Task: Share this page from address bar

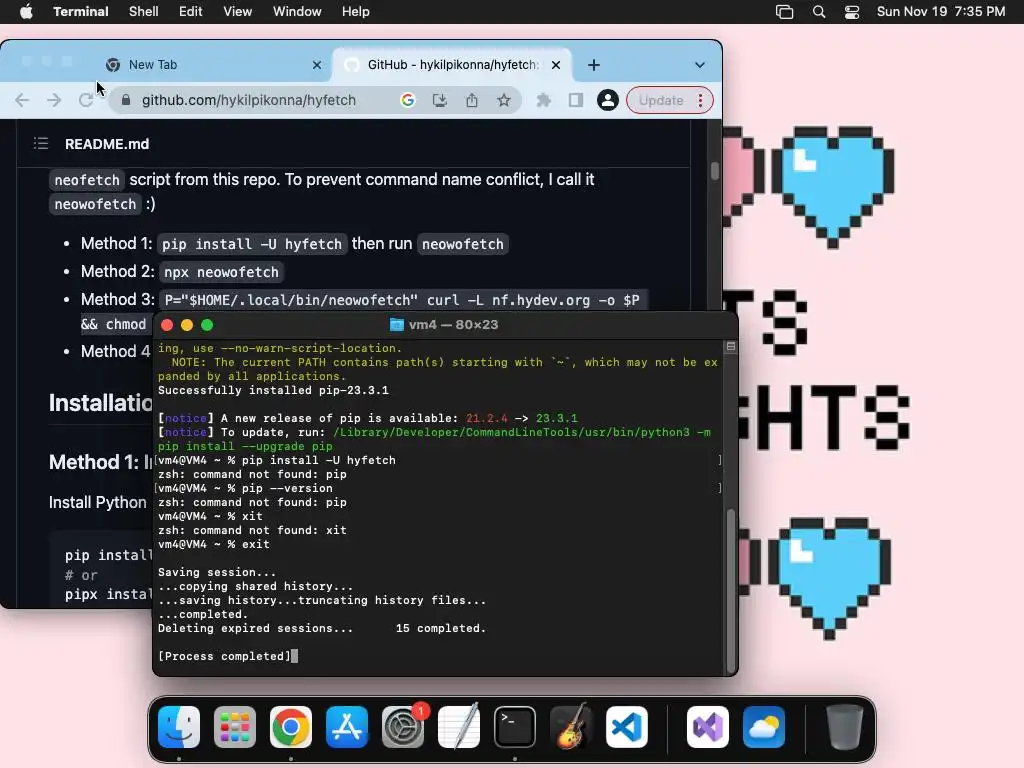Action: pyautogui.click(x=472, y=100)
